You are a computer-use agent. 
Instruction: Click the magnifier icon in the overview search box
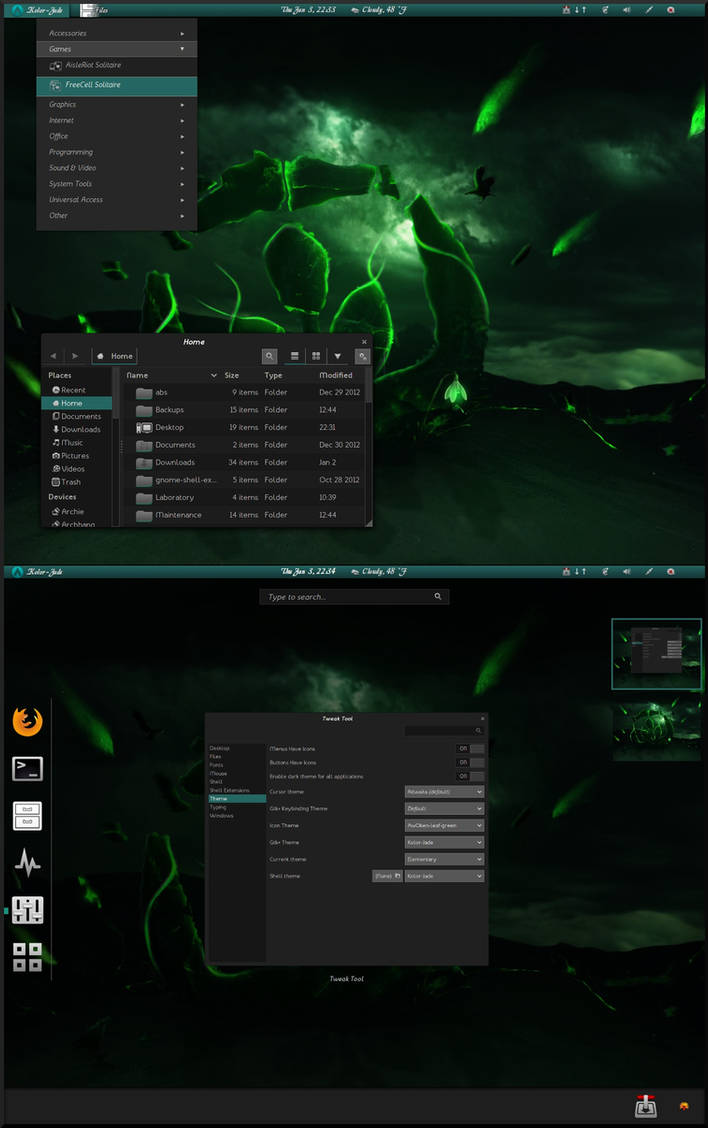tap(437, 596)
